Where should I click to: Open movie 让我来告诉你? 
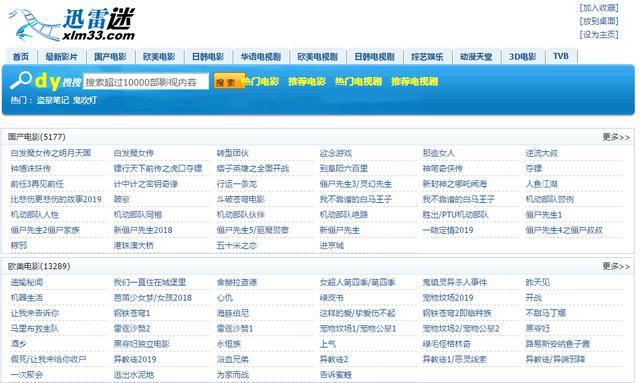[35, 313]
